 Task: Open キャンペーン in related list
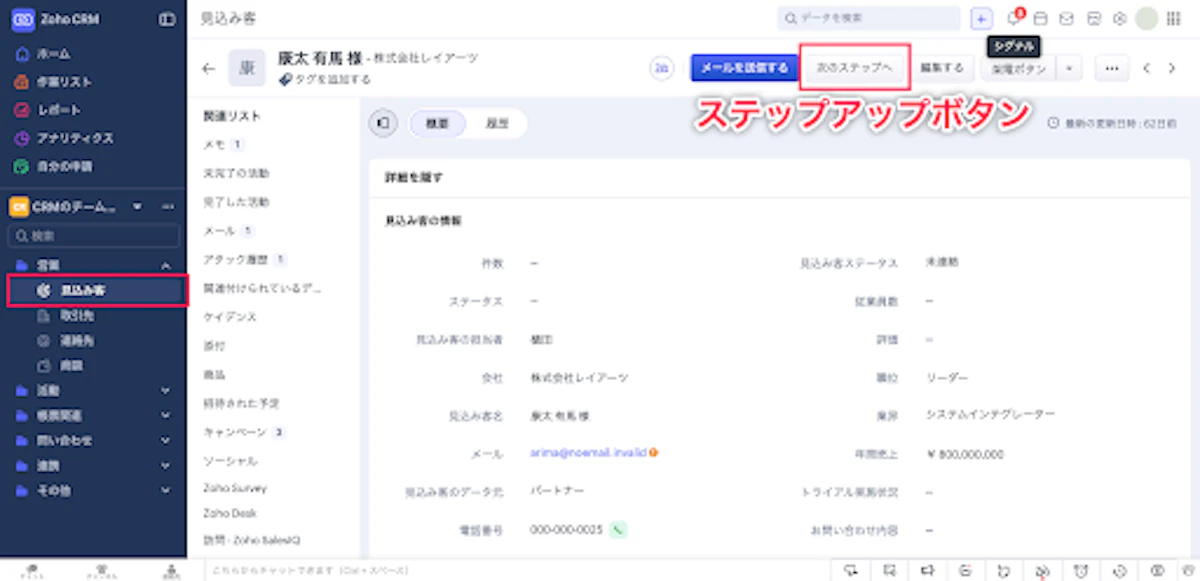(235, 432)
